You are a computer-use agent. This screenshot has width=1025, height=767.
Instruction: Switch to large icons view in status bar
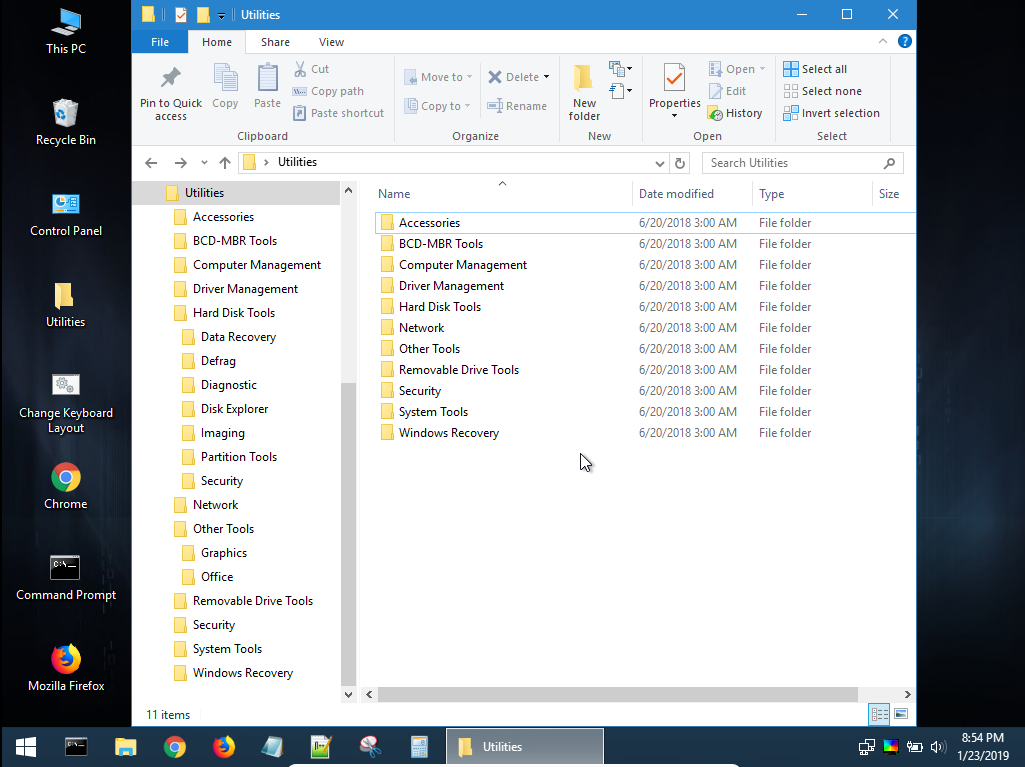coord(901,714)
